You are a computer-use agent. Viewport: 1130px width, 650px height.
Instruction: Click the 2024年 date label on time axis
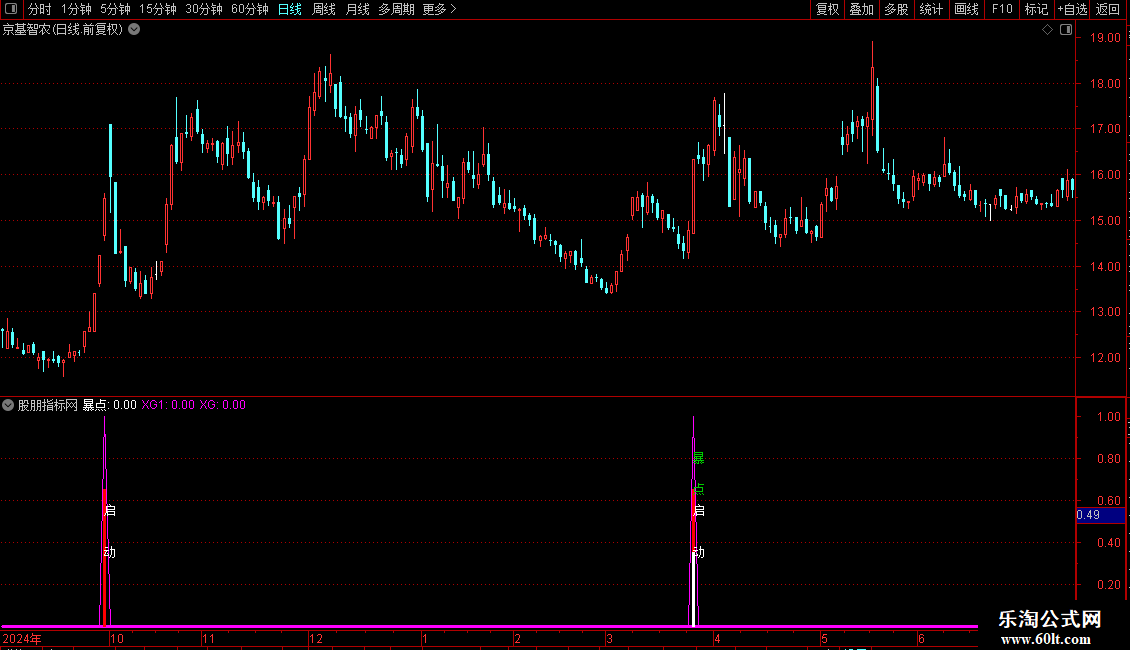coord(22,638)
